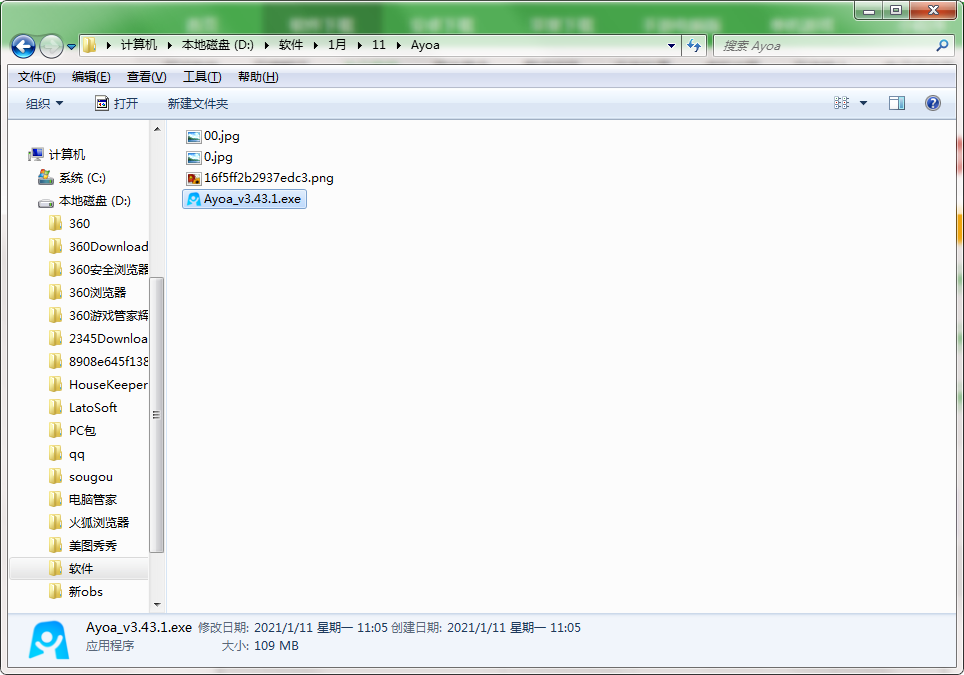Toggle the preview pane icon
The height and width of the screenshot is (675, 964).
(897, 103)
